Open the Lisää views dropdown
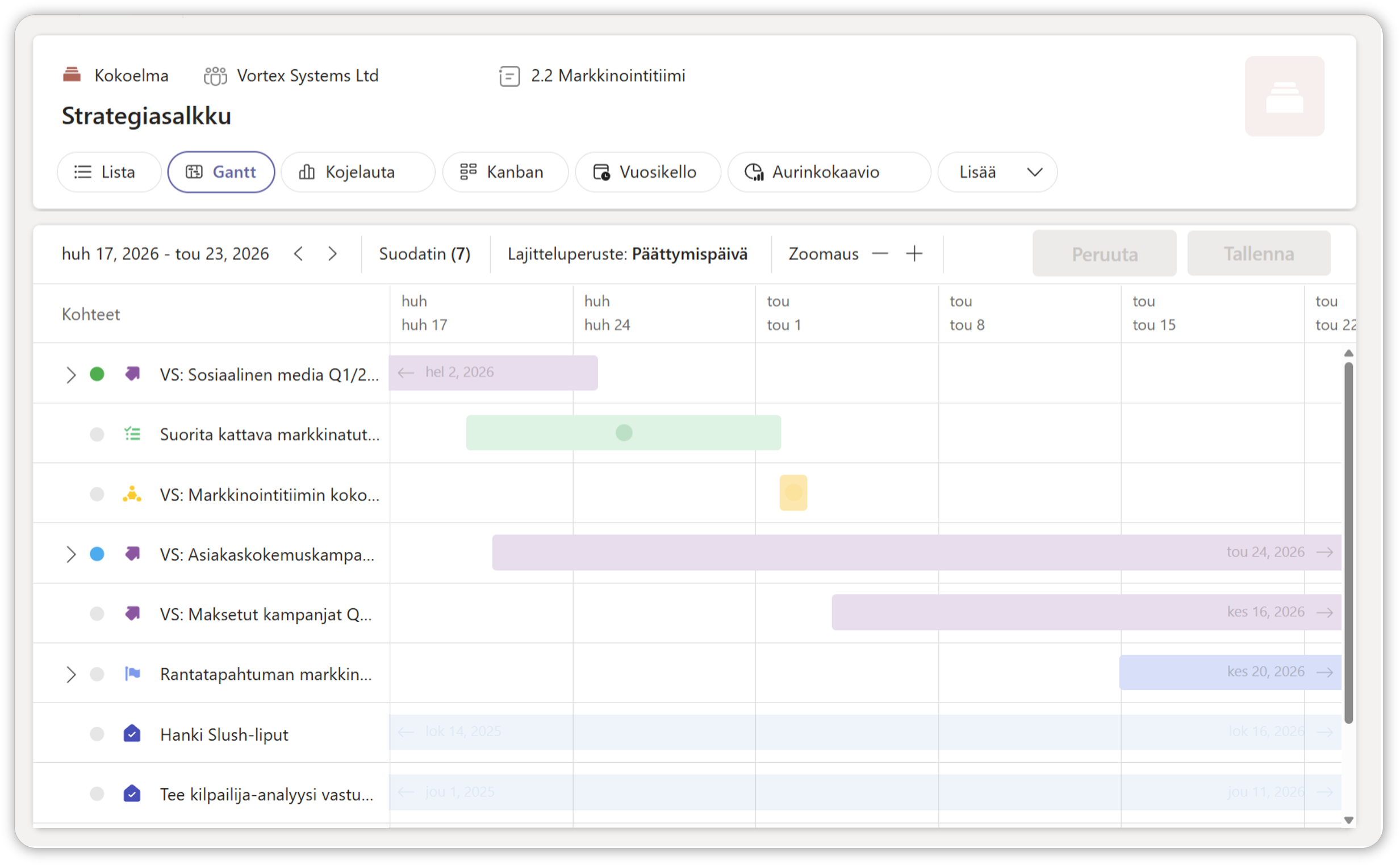The width and height of the screenshot is (1400, 865). point(997,172)
